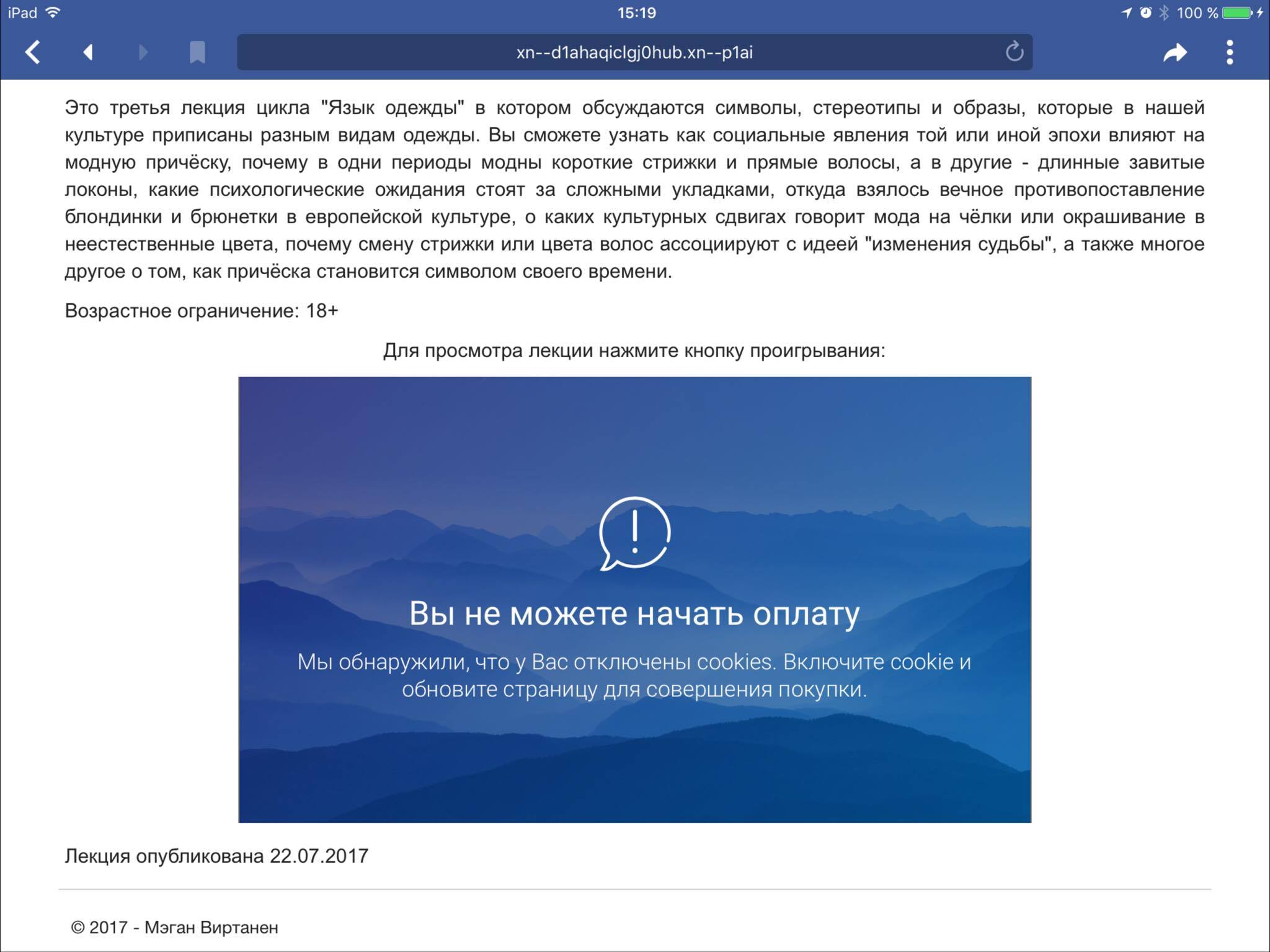Tap the lecture description paragraph

pyautogui.click(x=634, y=189)
